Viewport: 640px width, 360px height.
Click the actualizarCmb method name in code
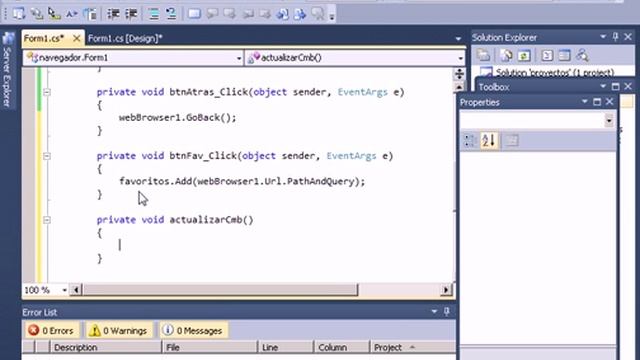(207, 220)
